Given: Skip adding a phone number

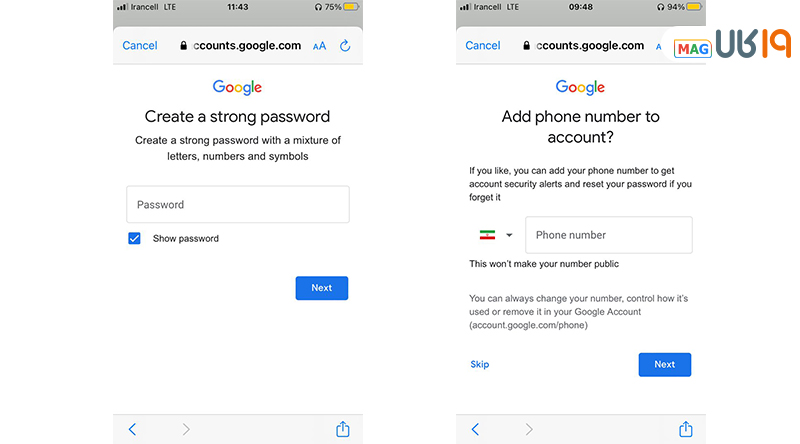Looking at the screenshot, I should pos(480,365).
